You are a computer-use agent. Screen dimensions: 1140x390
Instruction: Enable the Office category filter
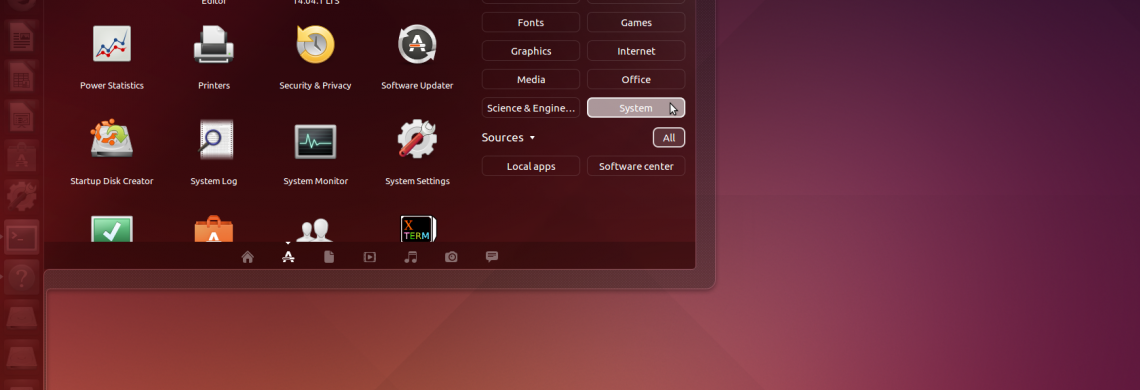pyautogui.click(x=636, y=79)
